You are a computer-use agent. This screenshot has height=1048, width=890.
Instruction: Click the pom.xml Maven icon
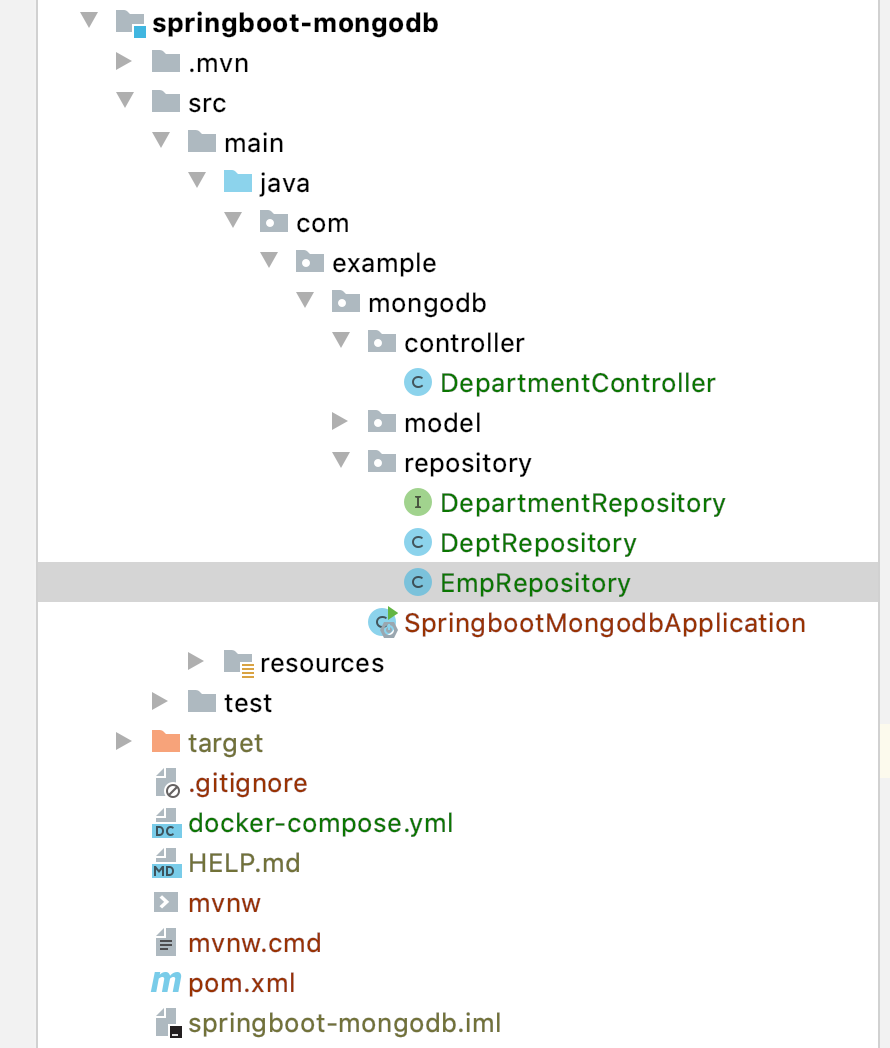[x=166, y=983]
